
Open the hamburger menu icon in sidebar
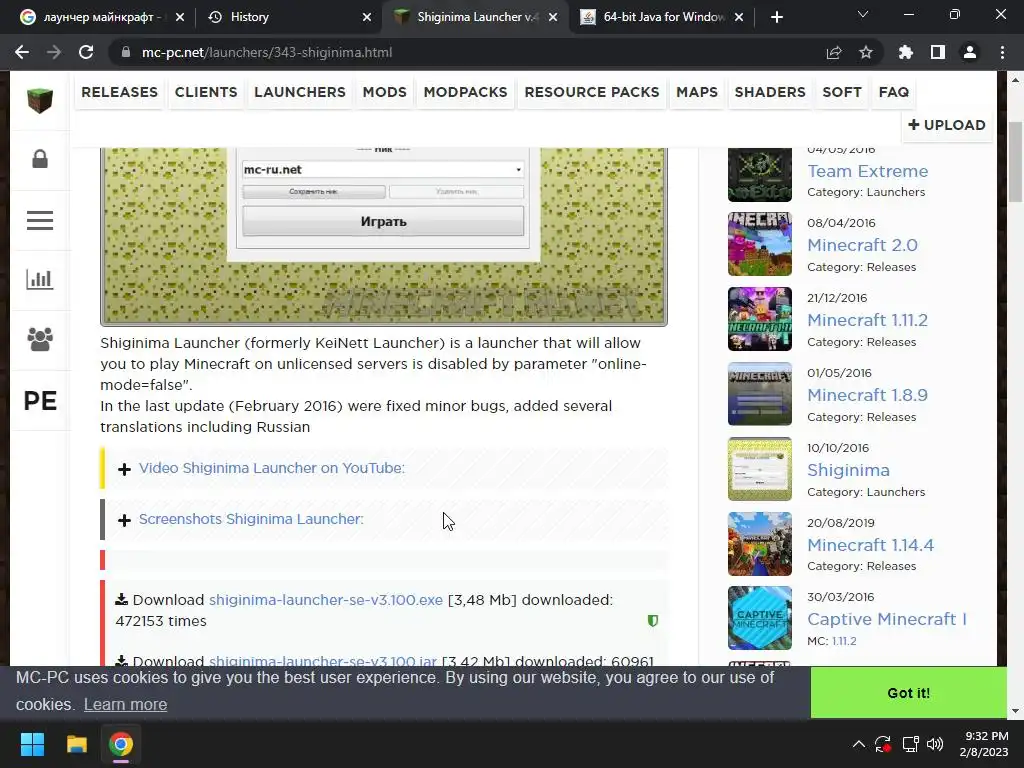[40, 220]
